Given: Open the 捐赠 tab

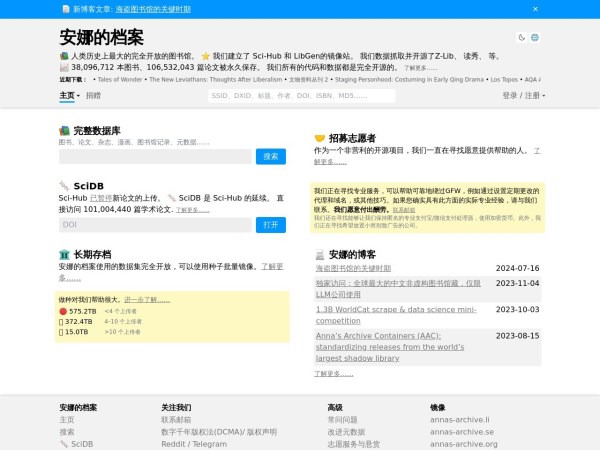Looking at the screenshot, I should pyautogui.click(x=93, y=96).
